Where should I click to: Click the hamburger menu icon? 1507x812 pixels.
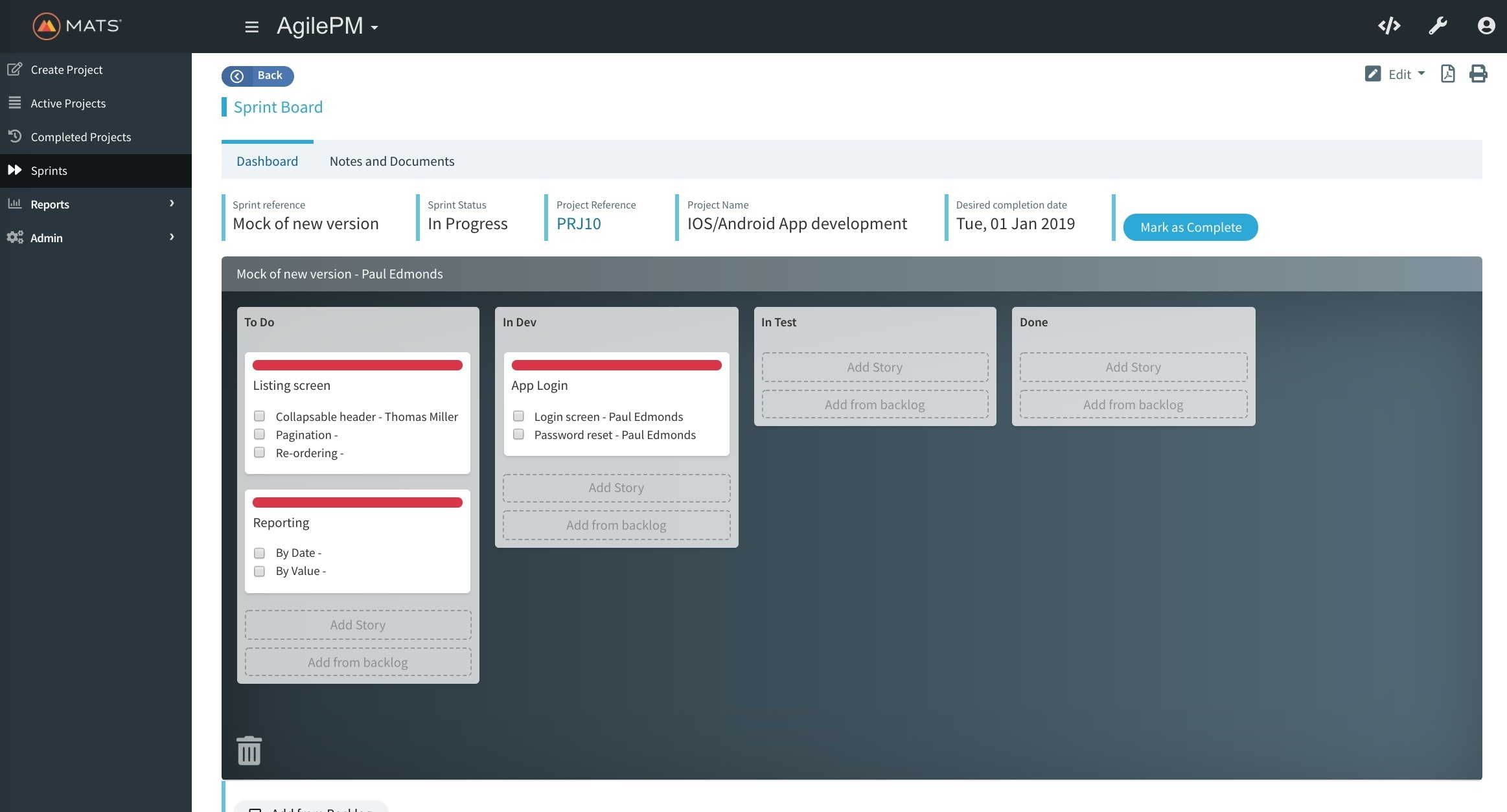[252, 27]
